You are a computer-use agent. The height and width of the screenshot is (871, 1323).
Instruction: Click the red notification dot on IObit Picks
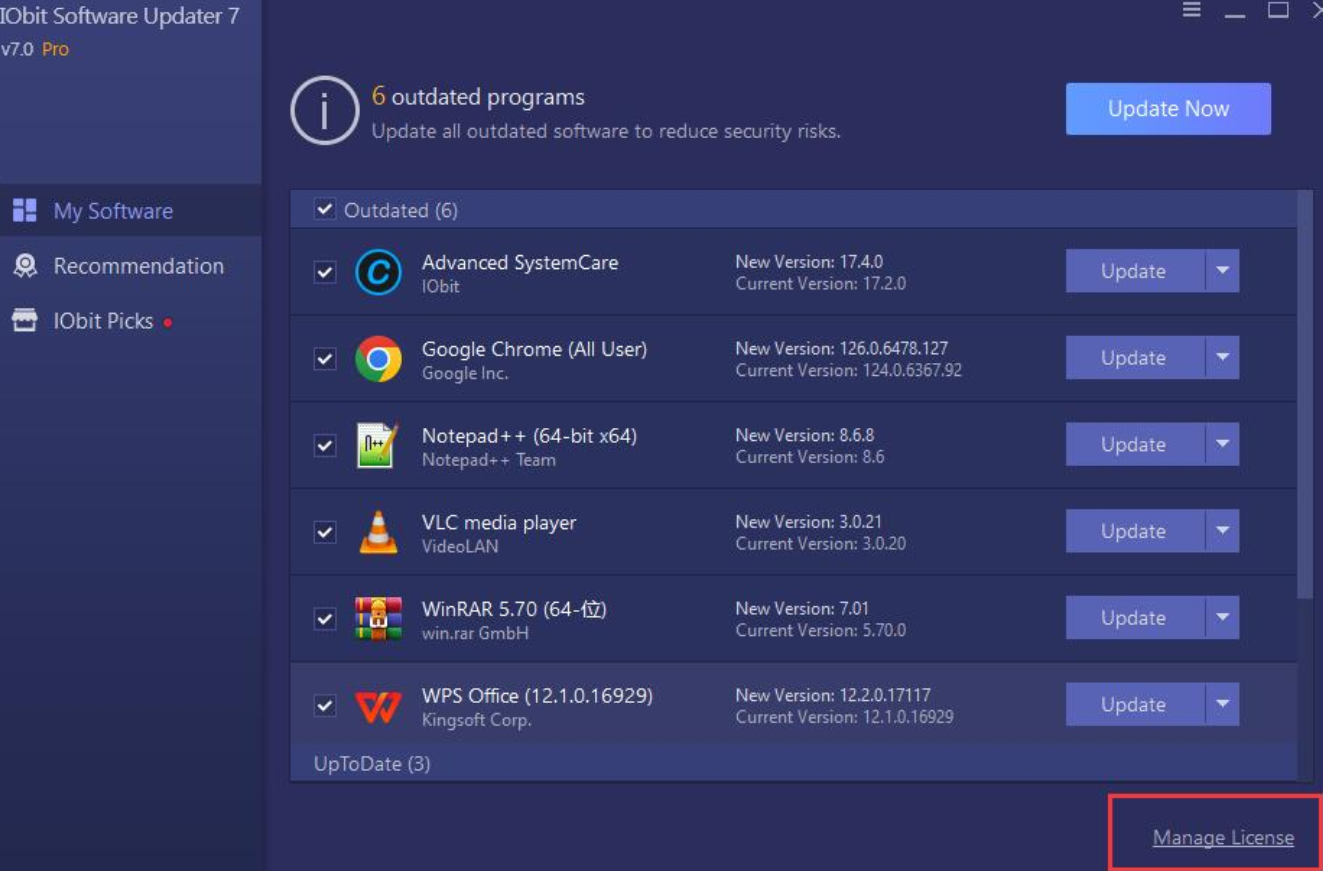pos(168,323)
